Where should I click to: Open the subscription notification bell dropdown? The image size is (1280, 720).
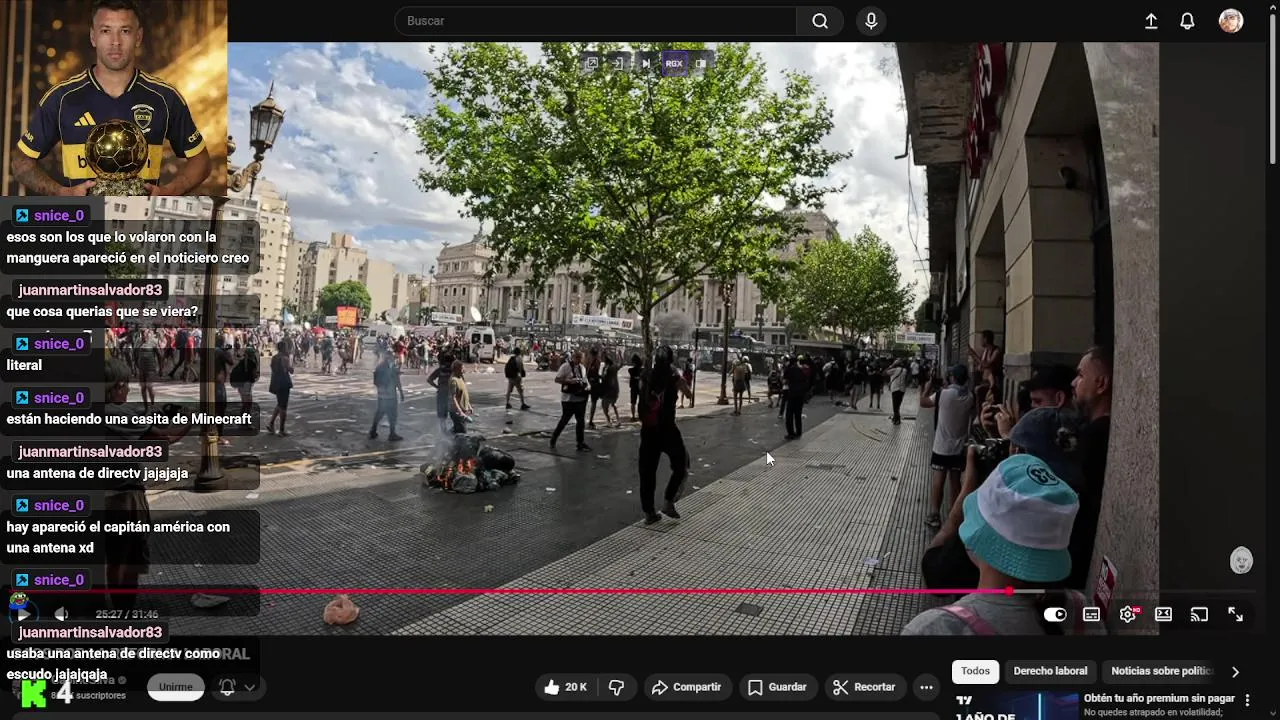pyautogui.click(x=237, y=687)
